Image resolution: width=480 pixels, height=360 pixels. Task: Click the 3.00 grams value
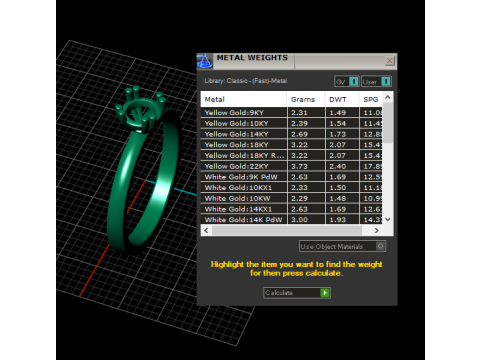click(x=299, y=220)
